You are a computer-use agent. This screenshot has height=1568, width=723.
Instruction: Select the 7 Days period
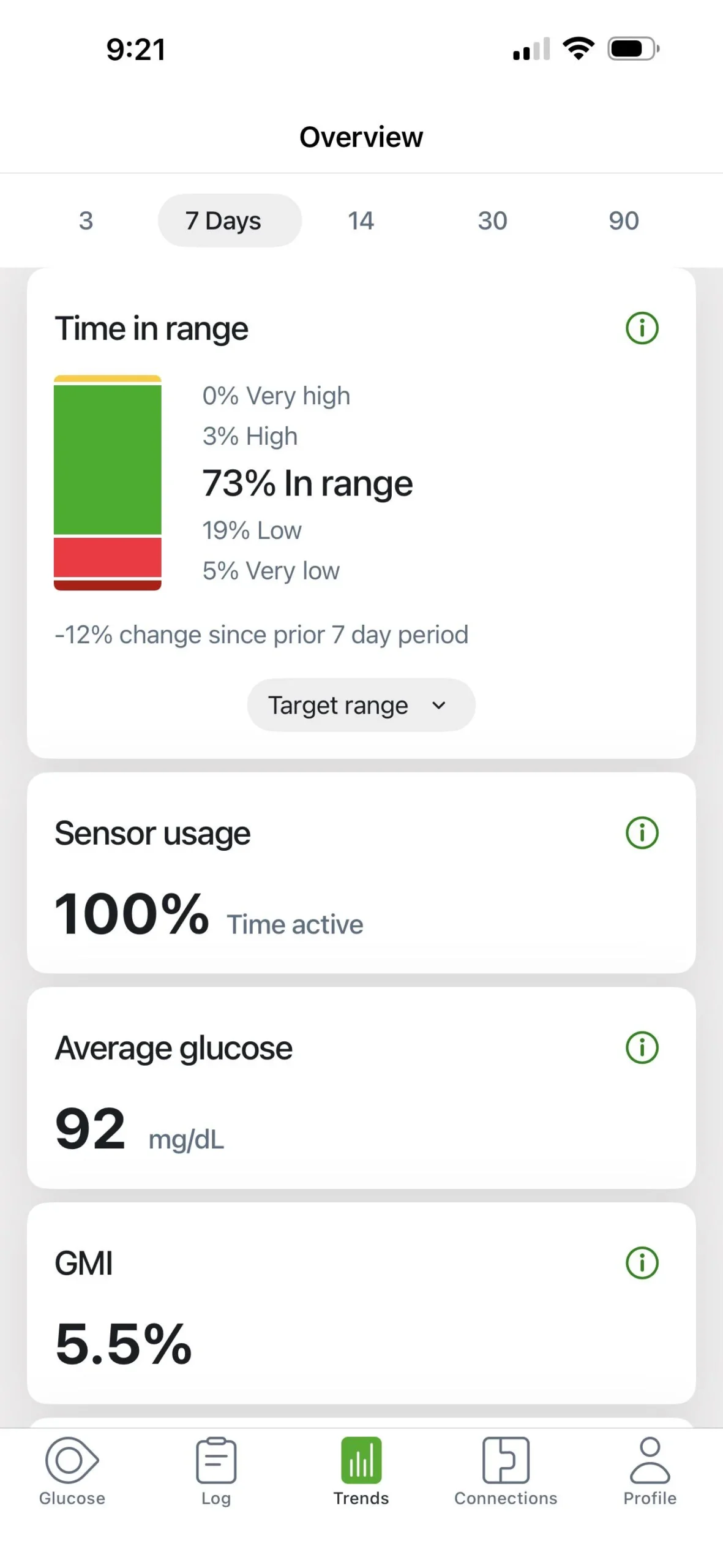point(230,221)
